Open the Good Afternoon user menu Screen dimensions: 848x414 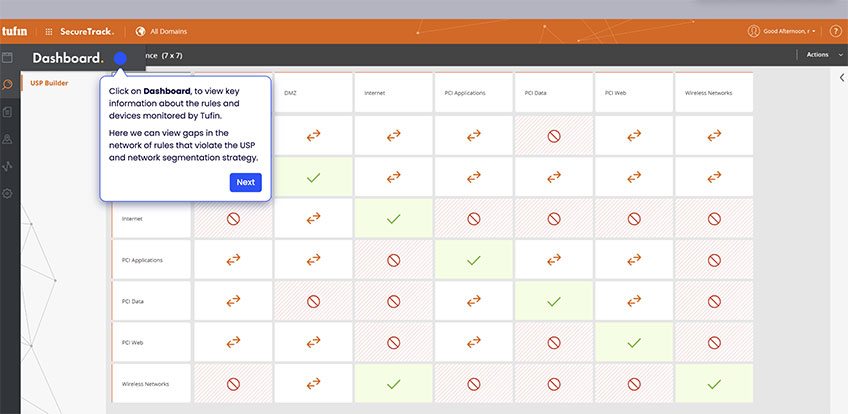click(x=786, y=31)
